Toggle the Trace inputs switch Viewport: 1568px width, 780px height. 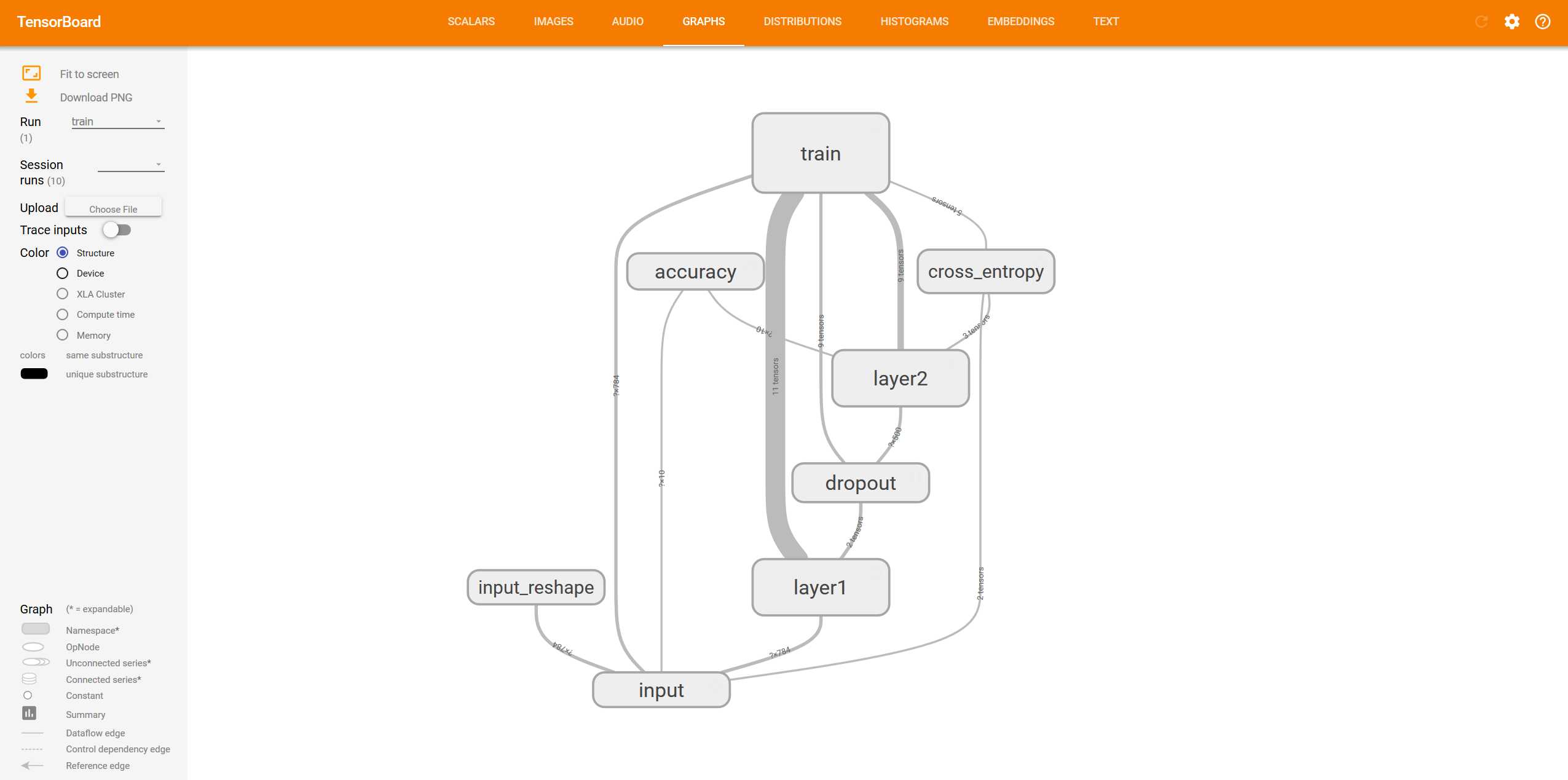[117, 230]
